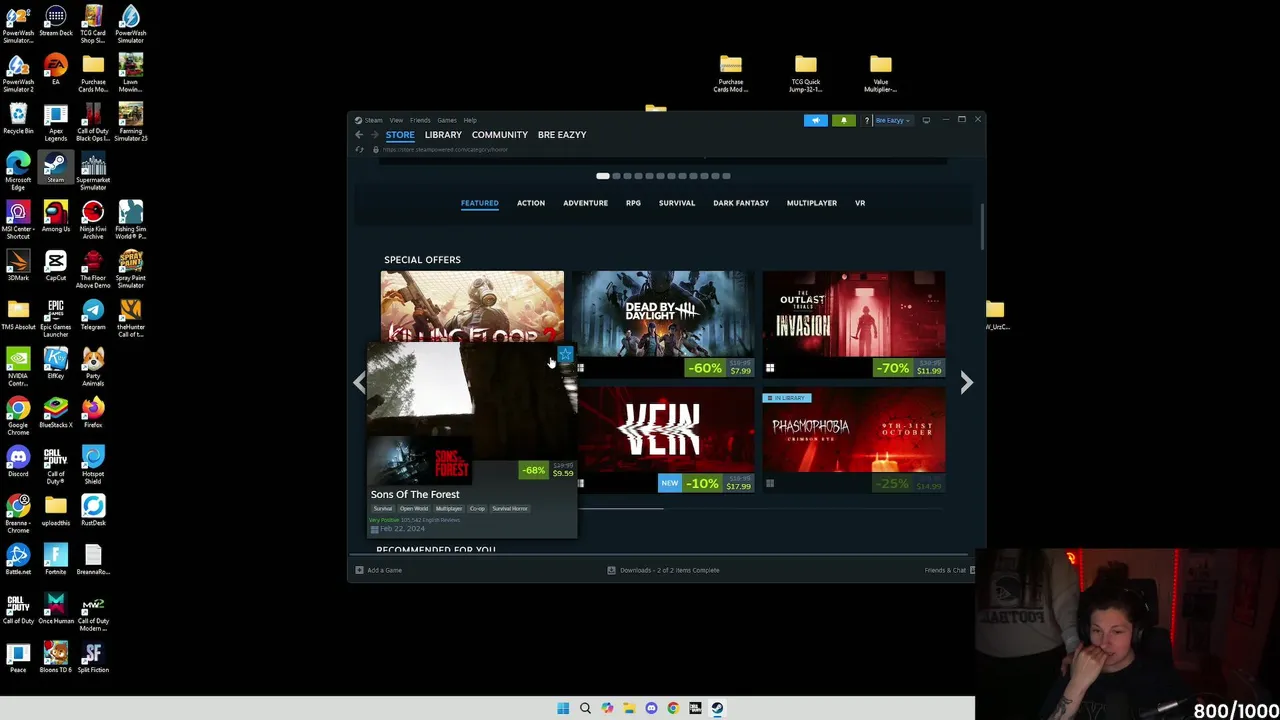Open Steam notifications bell icon
1280x720 pixels.
pos(843,120)
